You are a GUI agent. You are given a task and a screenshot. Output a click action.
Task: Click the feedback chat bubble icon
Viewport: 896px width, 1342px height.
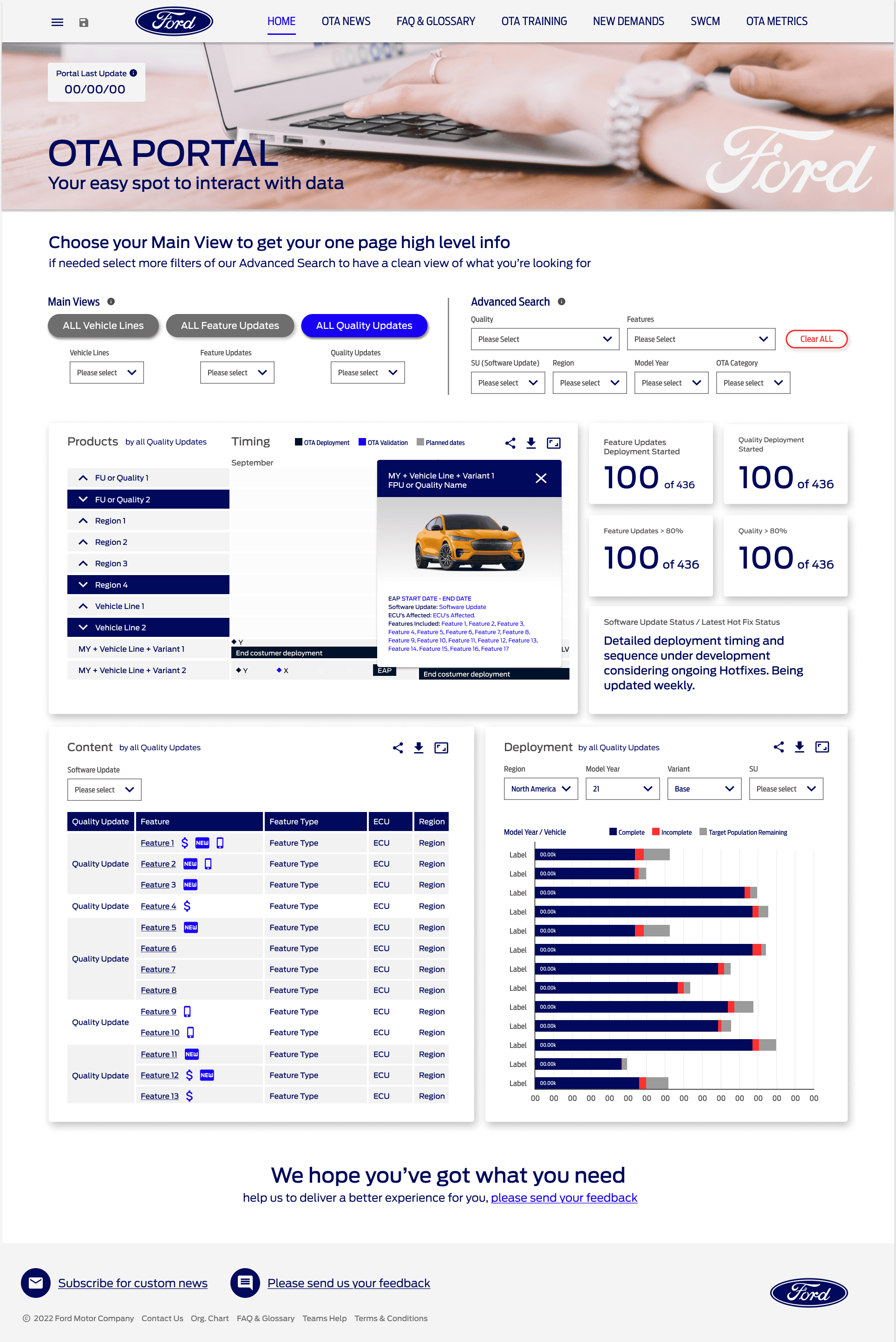(245, 1283)
